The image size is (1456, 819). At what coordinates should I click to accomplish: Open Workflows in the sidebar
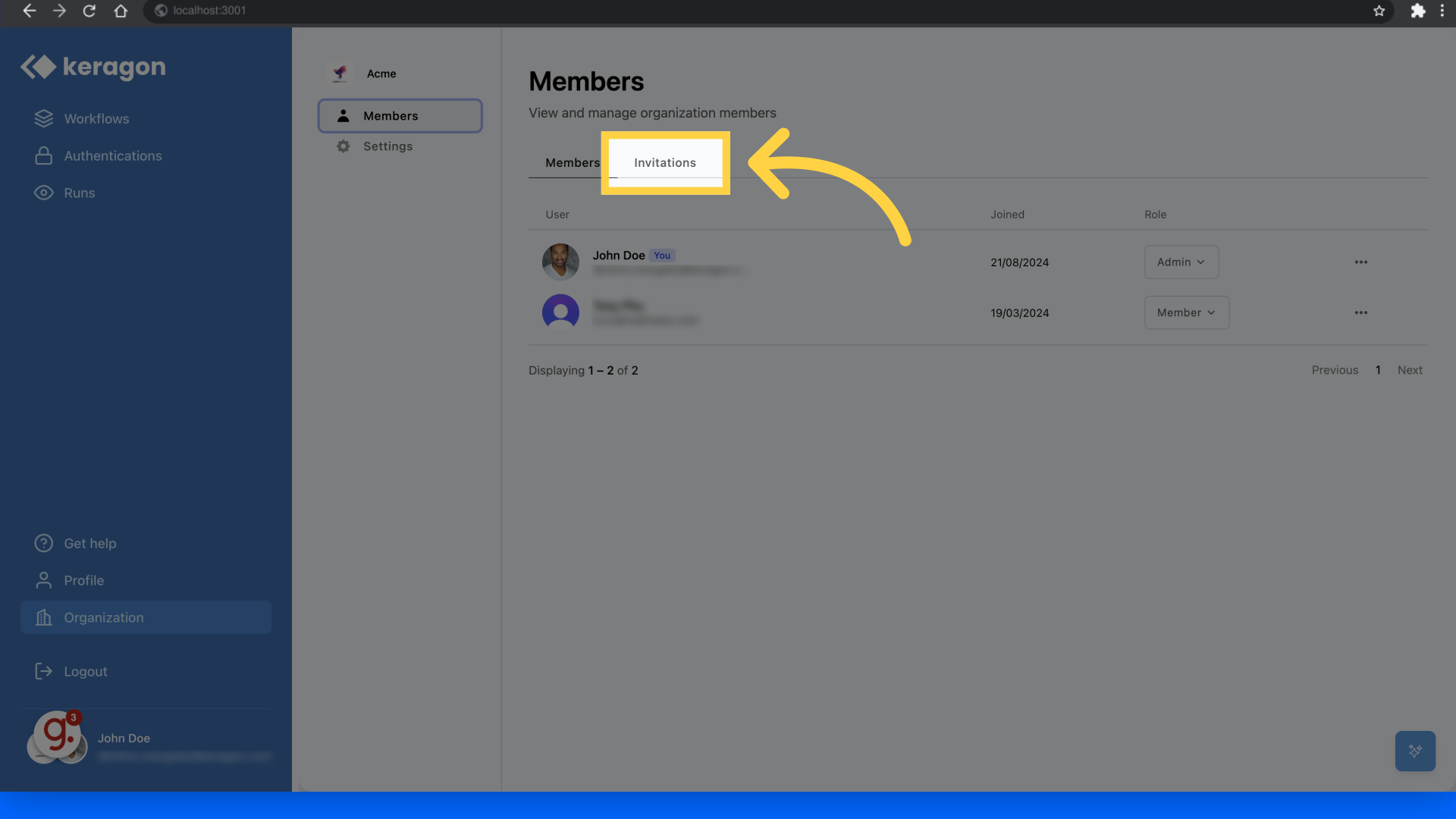[96, 119]
